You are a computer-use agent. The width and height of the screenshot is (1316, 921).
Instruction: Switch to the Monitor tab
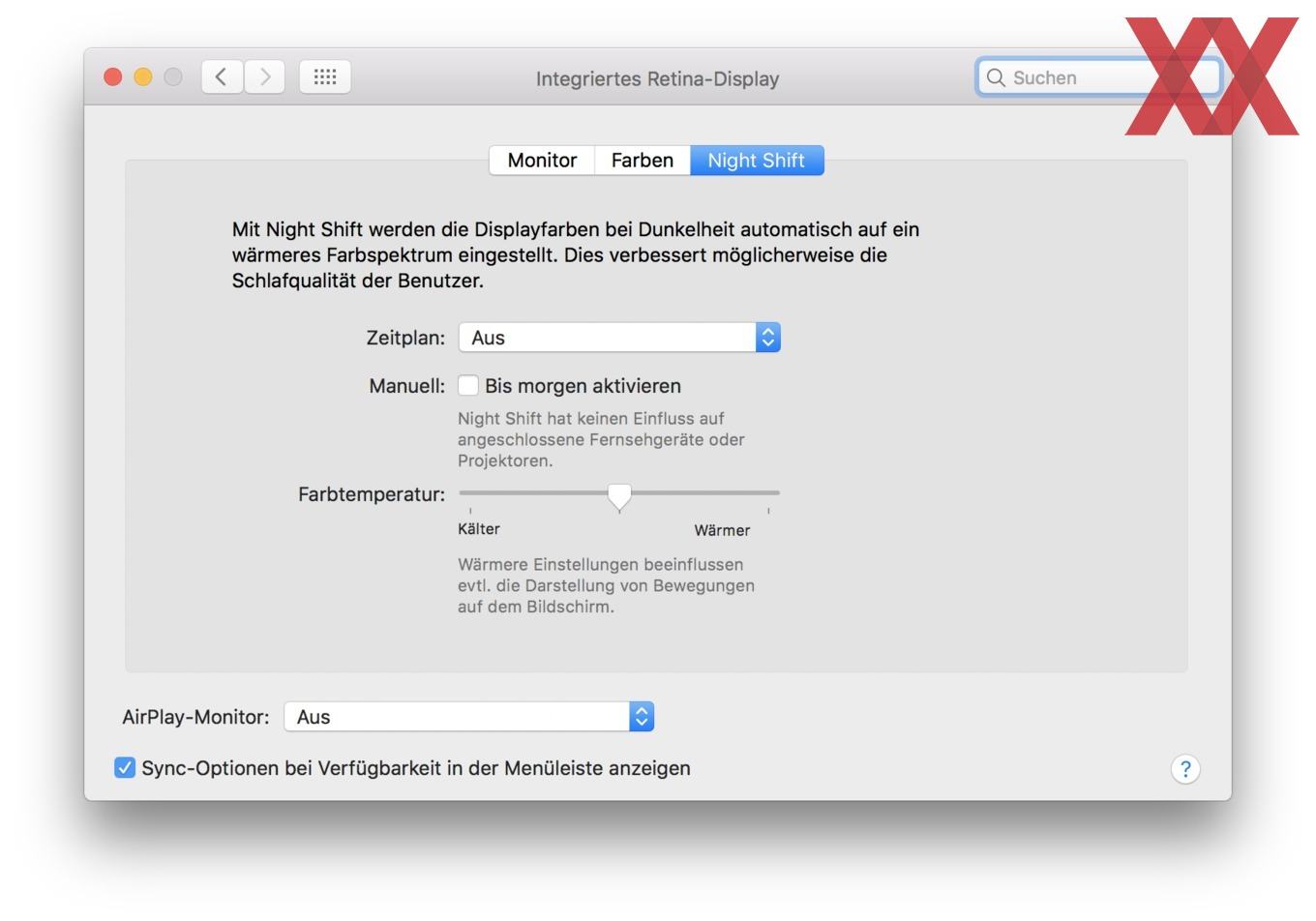(x=542, y=161)
